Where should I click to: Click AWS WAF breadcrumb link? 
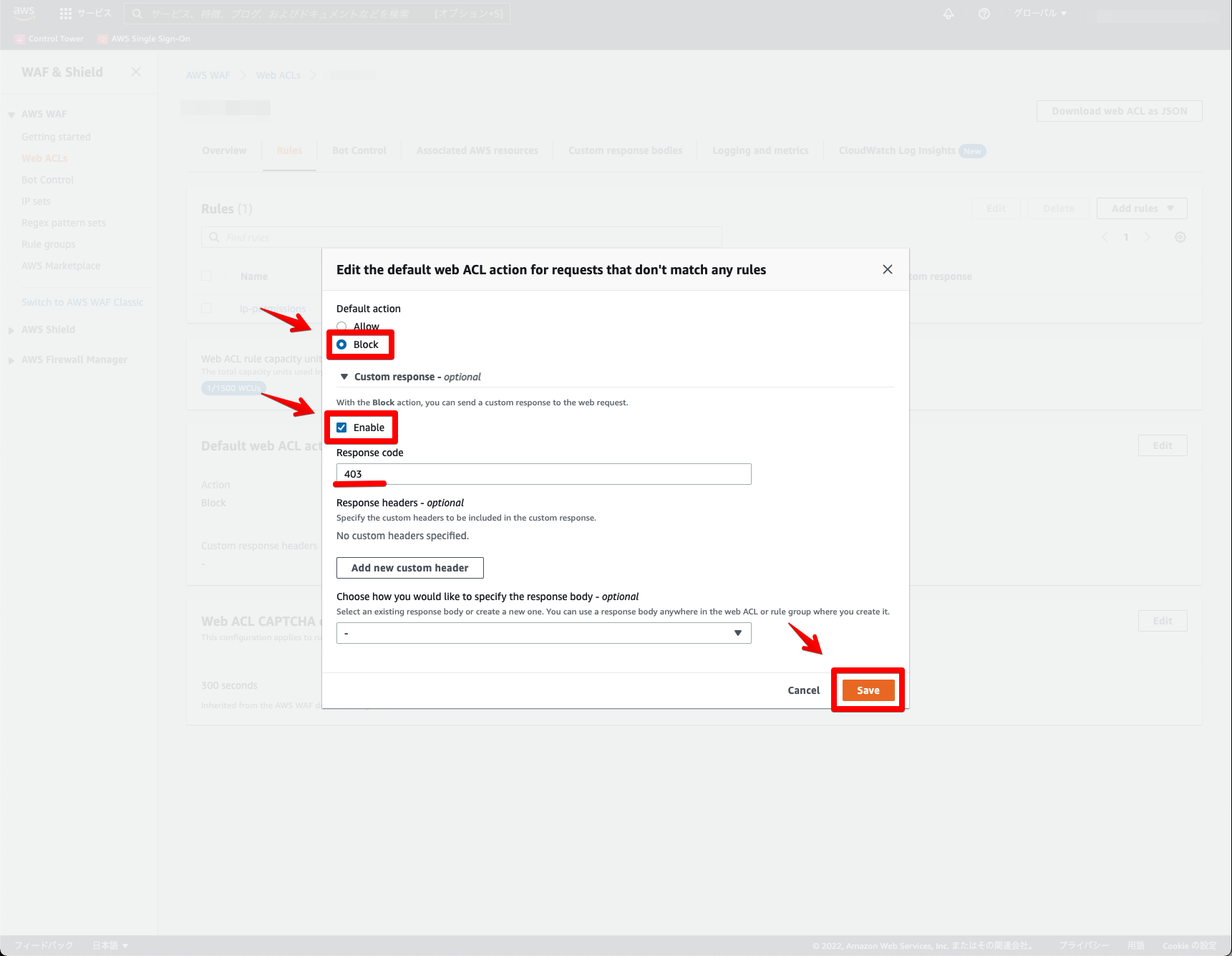(x=208, y=75)
